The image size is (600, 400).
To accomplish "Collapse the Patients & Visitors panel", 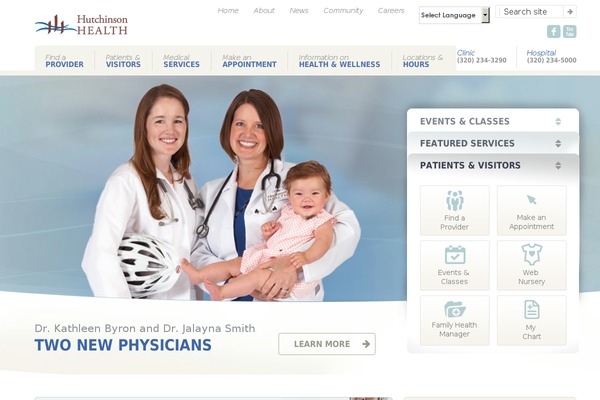I will click(493, 165).
